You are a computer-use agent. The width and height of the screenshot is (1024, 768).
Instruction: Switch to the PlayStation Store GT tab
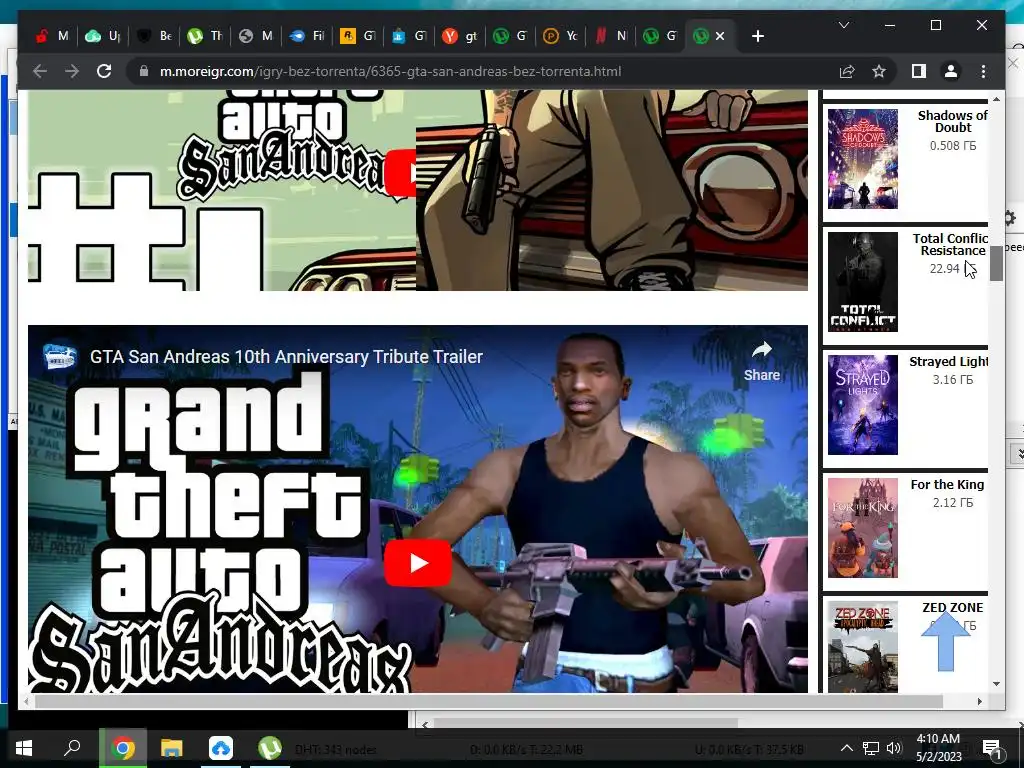[x=408, y=36]
